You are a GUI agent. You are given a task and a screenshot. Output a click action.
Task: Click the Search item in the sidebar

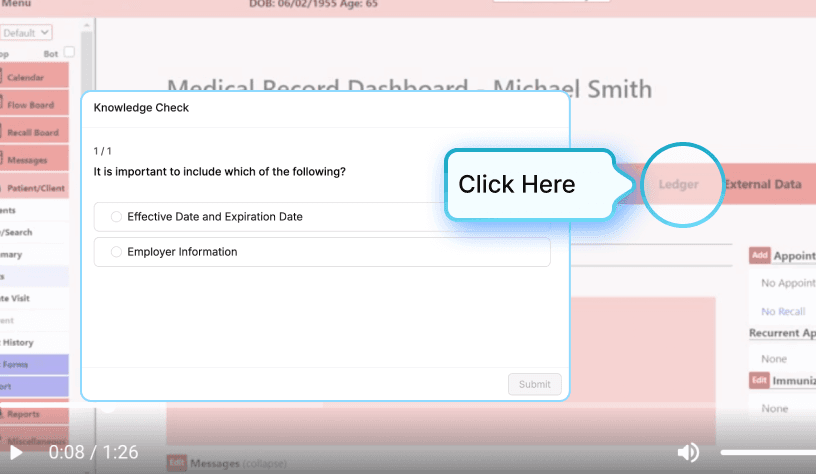coord(34,232)
